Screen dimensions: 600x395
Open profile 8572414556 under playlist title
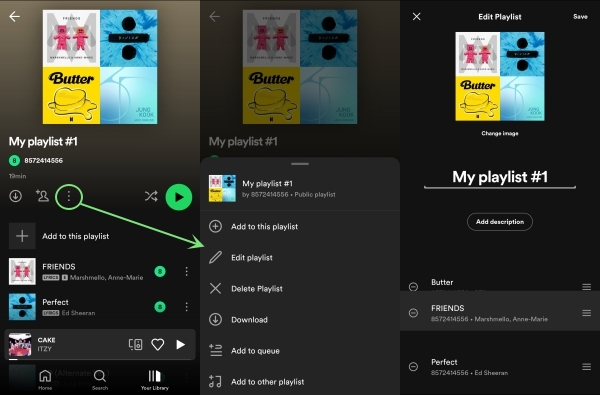click(36, 160)
